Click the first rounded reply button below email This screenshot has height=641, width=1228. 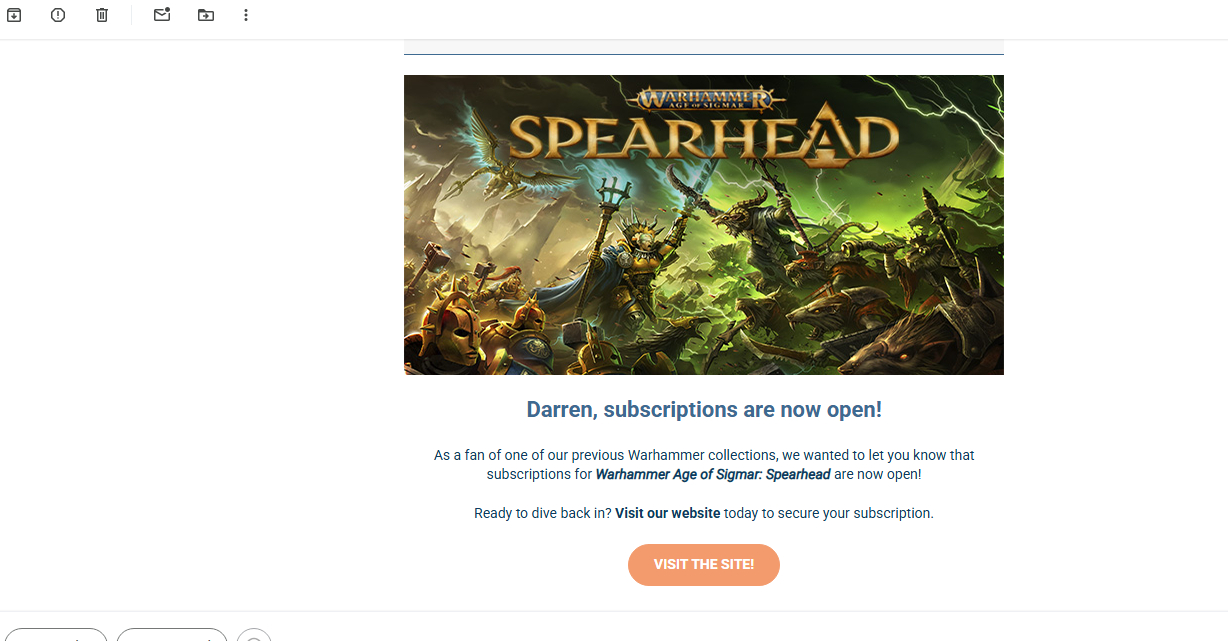54,636
